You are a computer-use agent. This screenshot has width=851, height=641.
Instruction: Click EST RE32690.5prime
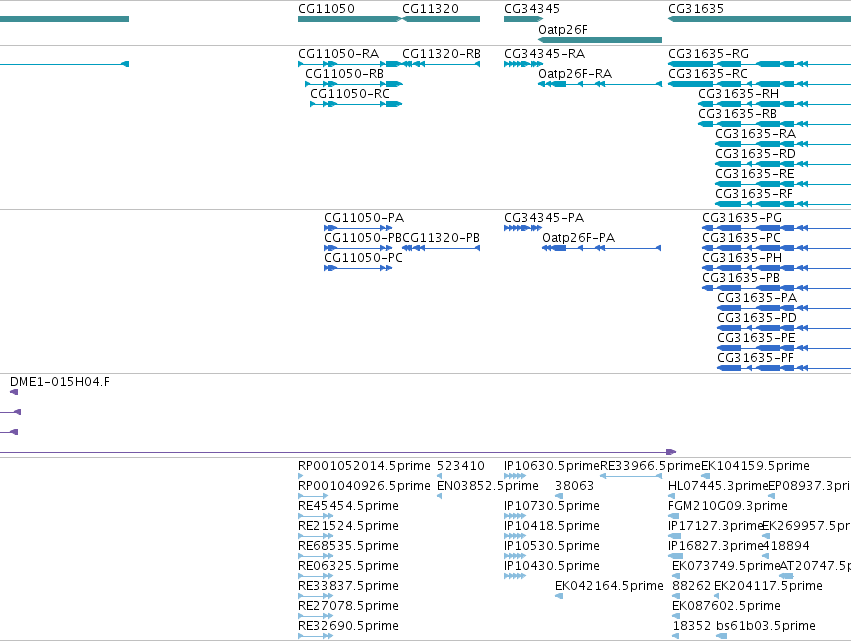click(x=348, y=627)
